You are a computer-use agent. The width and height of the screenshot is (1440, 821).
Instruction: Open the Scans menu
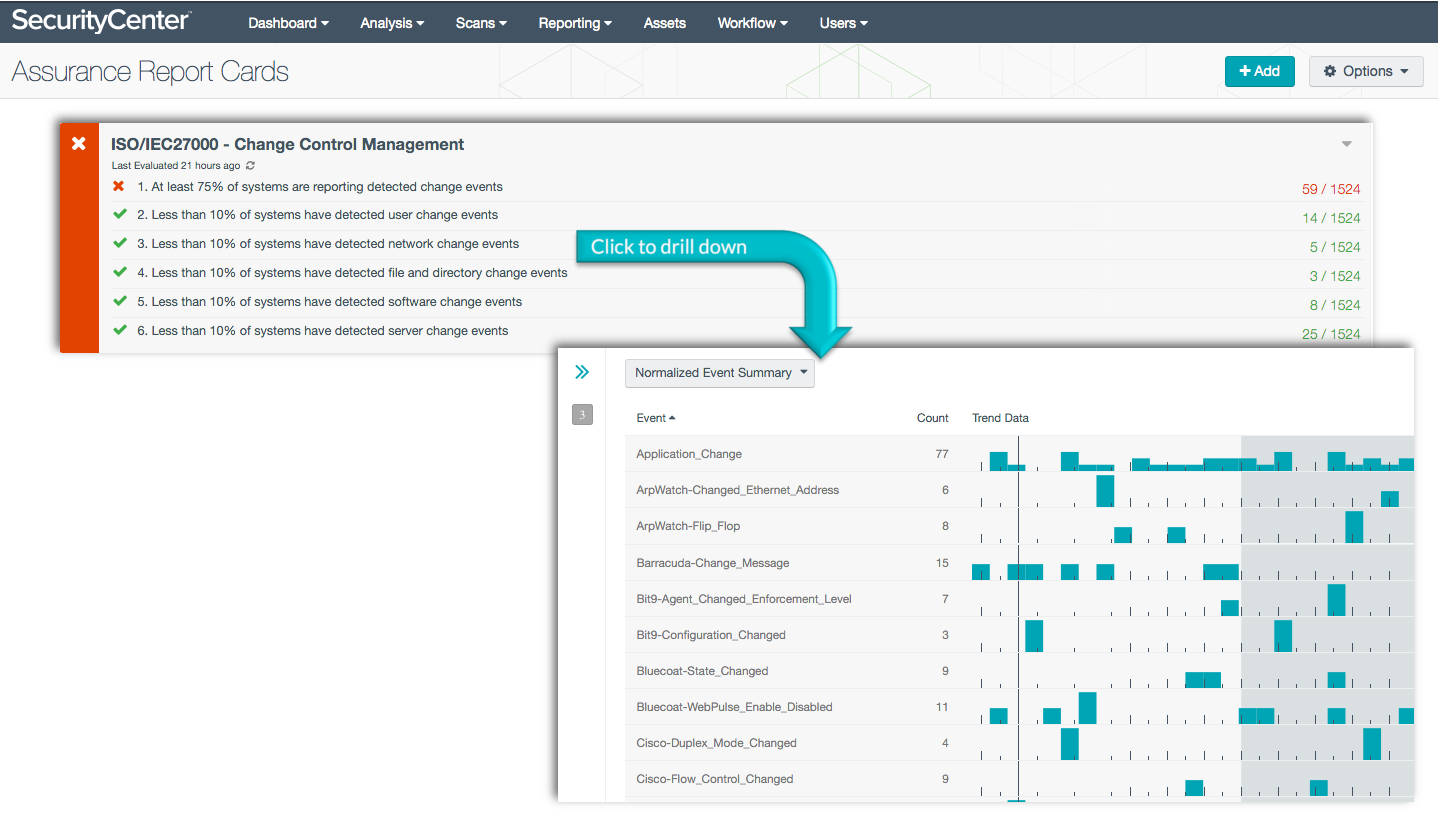tap(481, 23)
